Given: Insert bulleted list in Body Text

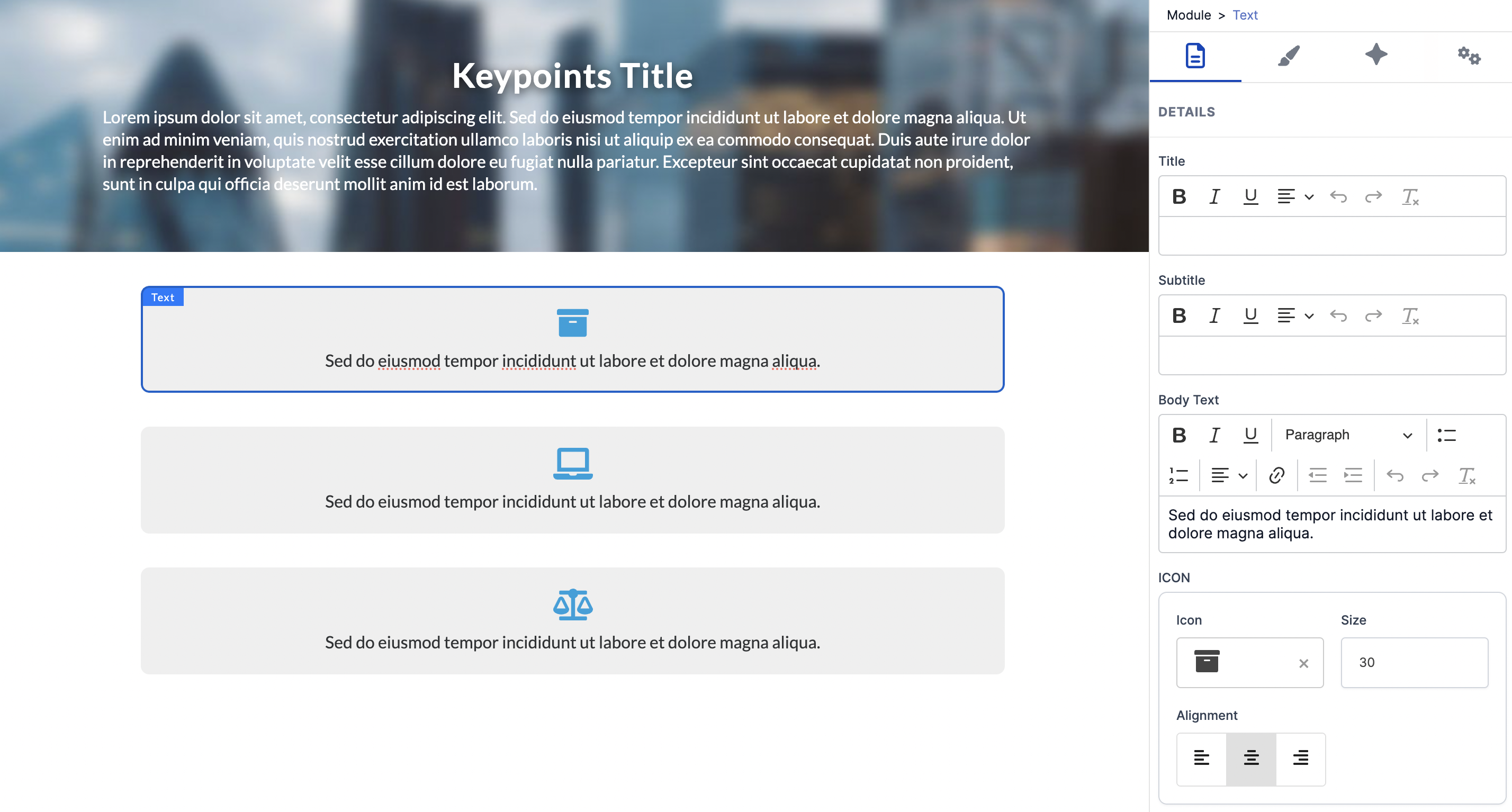Looking at the screenshot, I should pos(1446,435).
